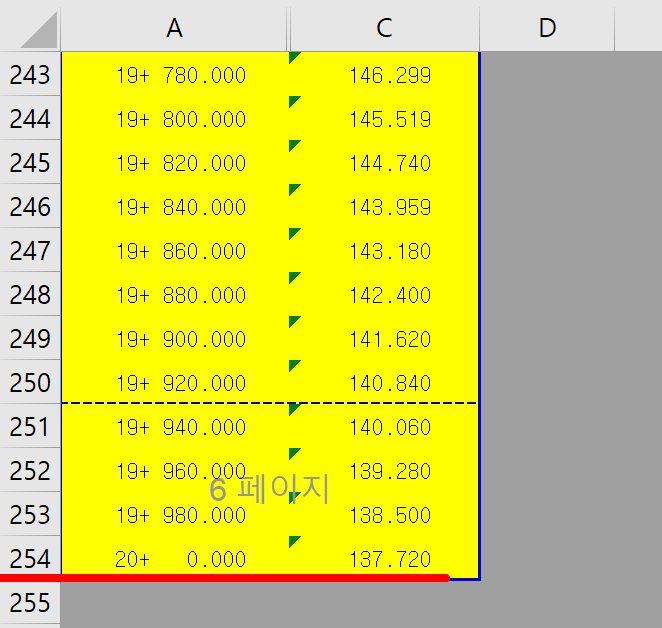The image size is (662, 628).
Task: Click cell with value 143.180
Action: coord(384,250)
